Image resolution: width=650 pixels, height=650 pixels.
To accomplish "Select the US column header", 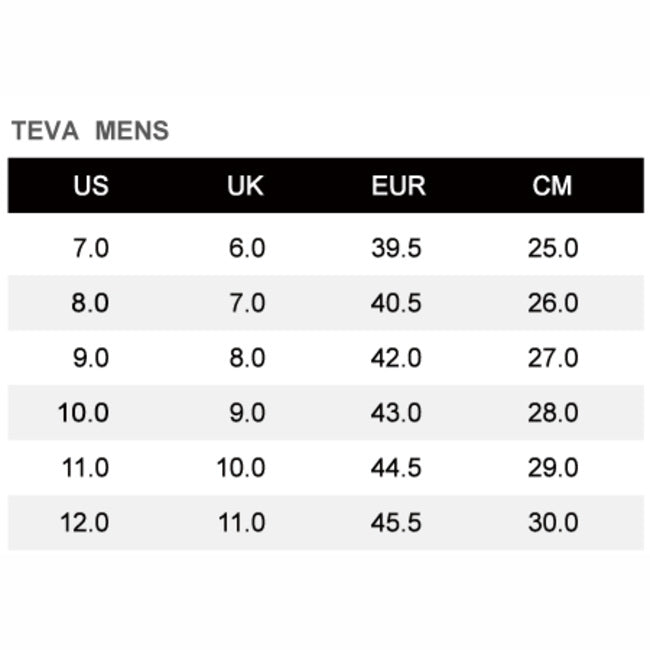I will click(x=90, y=186).
